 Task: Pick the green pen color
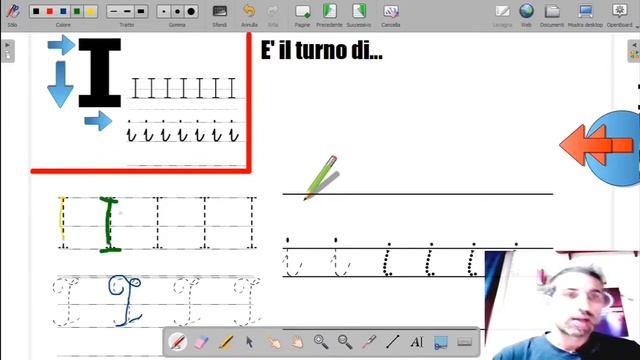[x=77, y=11]
